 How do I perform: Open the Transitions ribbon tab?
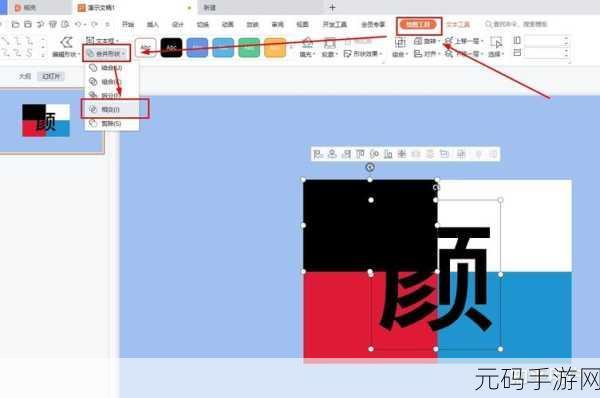(x=202, y=24)
